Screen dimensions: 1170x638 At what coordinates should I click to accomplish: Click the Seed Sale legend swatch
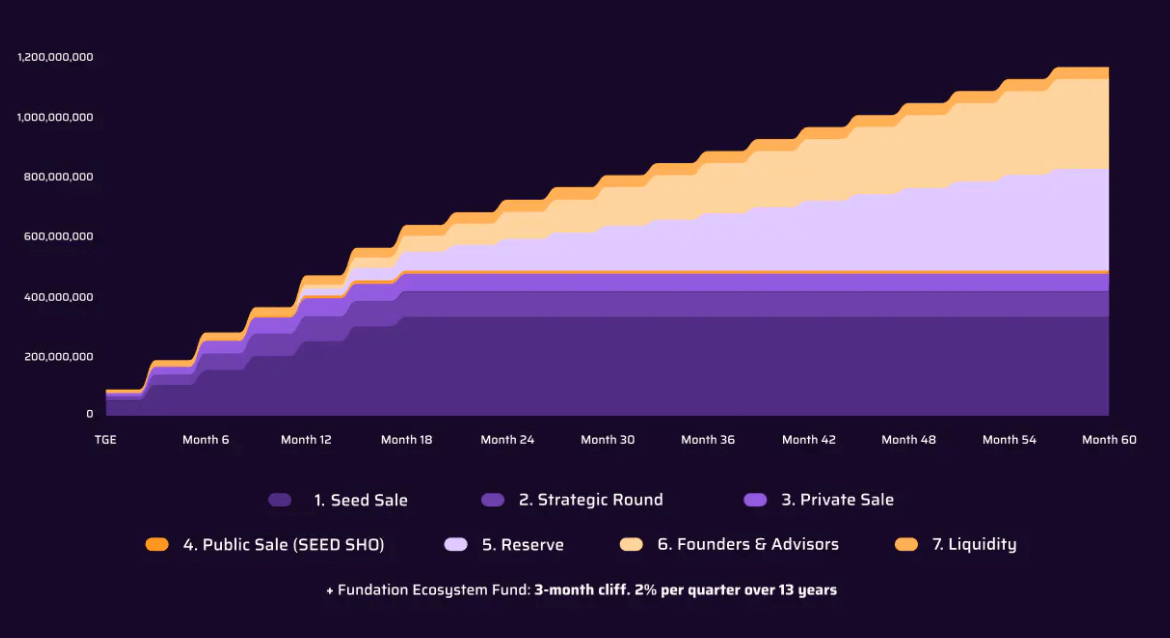280,500
